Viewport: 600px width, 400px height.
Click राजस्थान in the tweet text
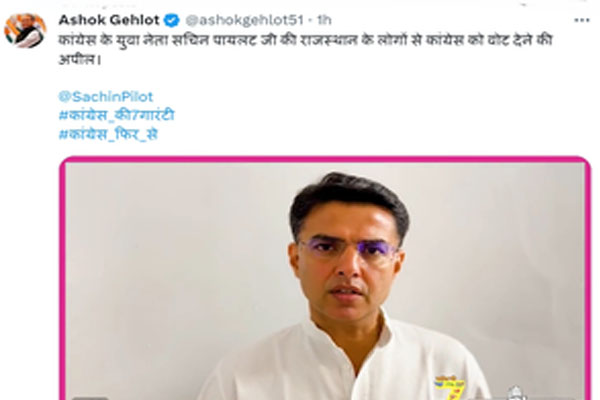tap(328, 40)
